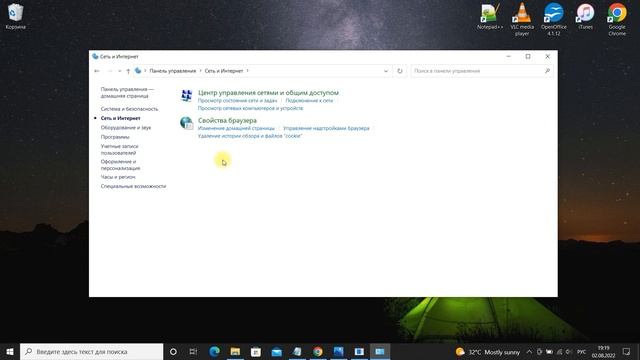Click the taskbar search box
This screenshot has height=360, width=640.
coord(91,351)
